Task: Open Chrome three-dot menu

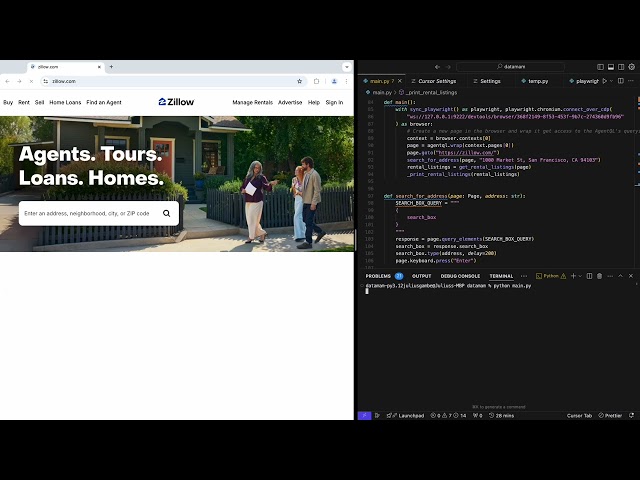Action: click(346, 81)
